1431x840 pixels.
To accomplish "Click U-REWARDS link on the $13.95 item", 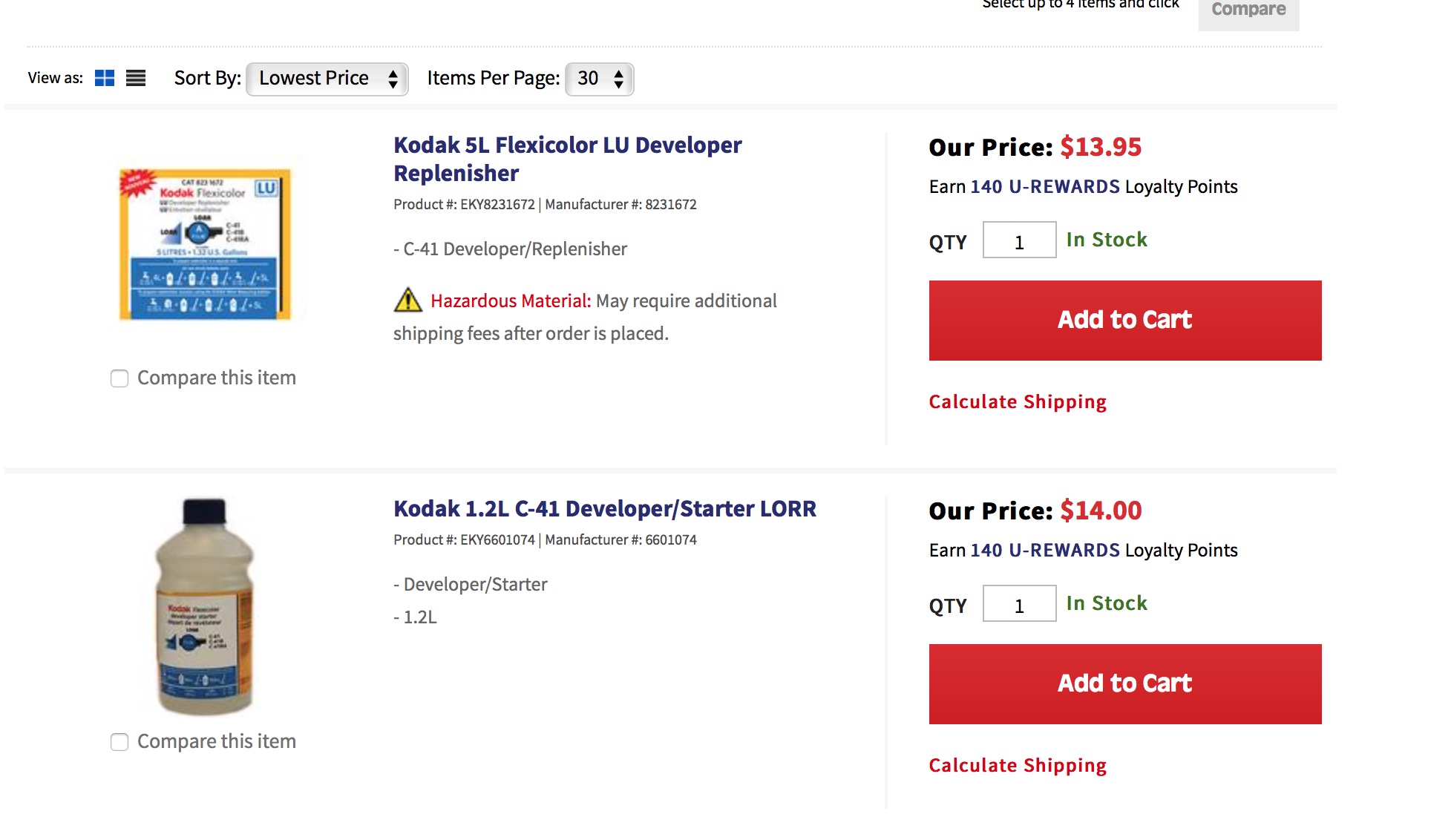I will (x=1045, y=187).
